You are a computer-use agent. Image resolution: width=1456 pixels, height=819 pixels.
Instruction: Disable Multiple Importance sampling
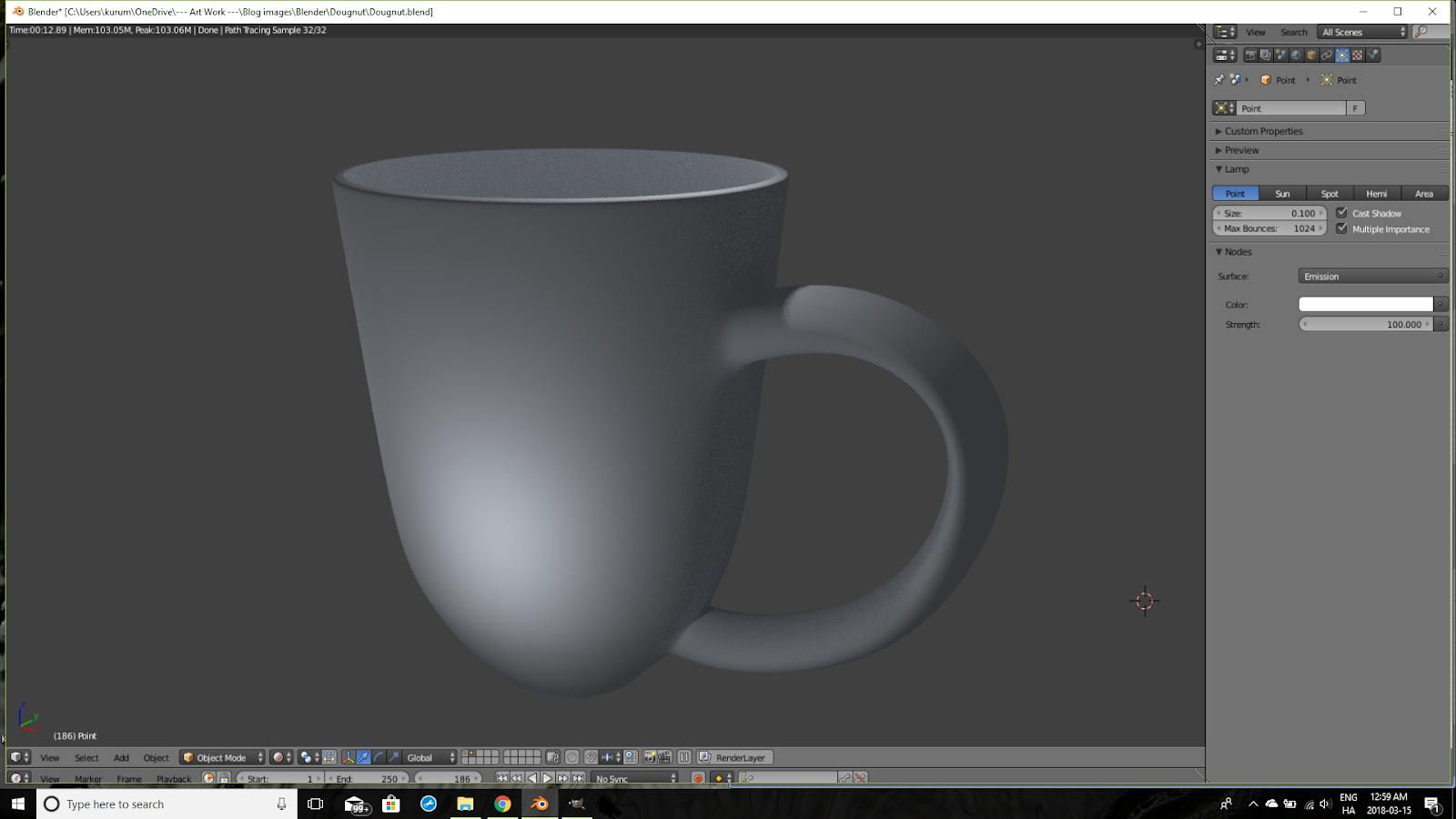pyautogui.click(x=1343, y=228)
